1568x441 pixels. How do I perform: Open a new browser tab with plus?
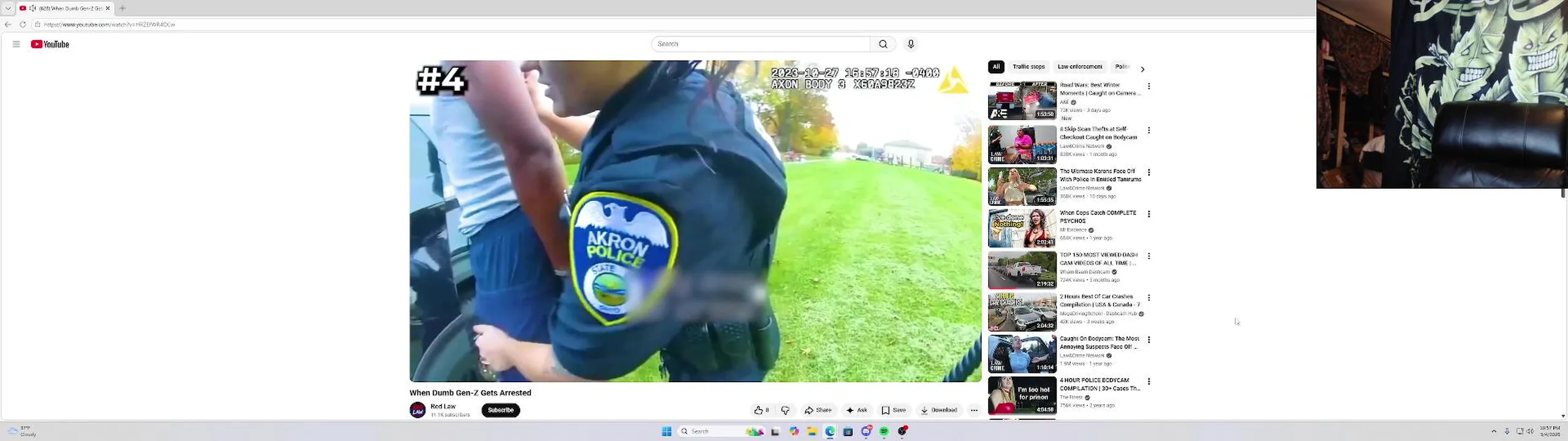[123, 8]
